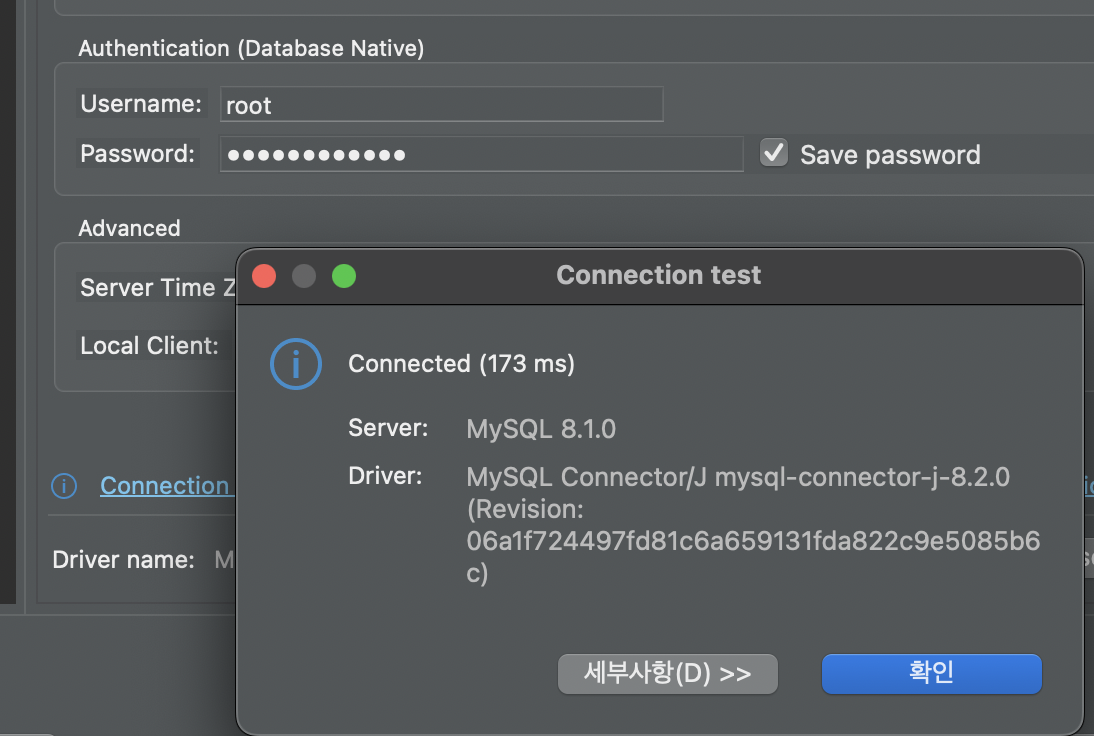The width and height of the screenshot is (1094, 736).
Task: Click the Authentication (Database Native) heading
Action: [x=251, y=48]
